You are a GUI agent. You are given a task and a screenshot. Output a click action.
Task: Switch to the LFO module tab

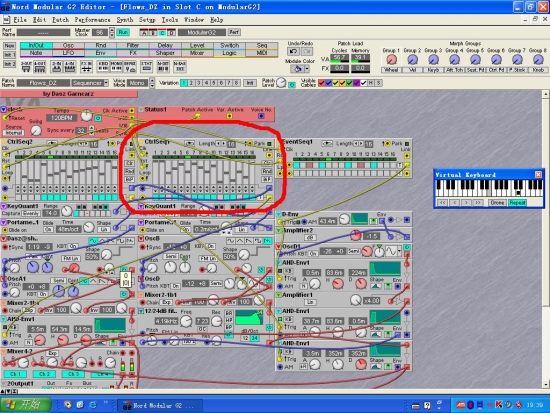coord(68,53)
